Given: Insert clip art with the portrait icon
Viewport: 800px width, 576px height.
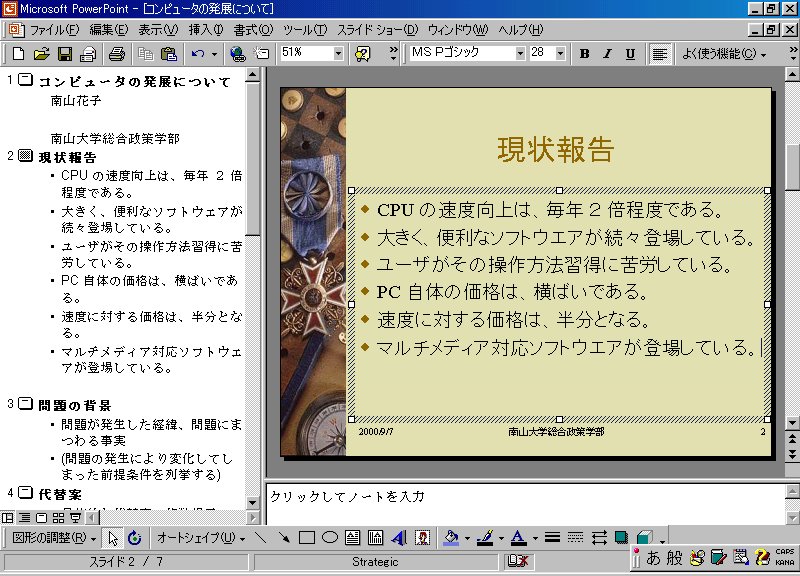Looking at the screenshot, I should [x=422, y=537].
